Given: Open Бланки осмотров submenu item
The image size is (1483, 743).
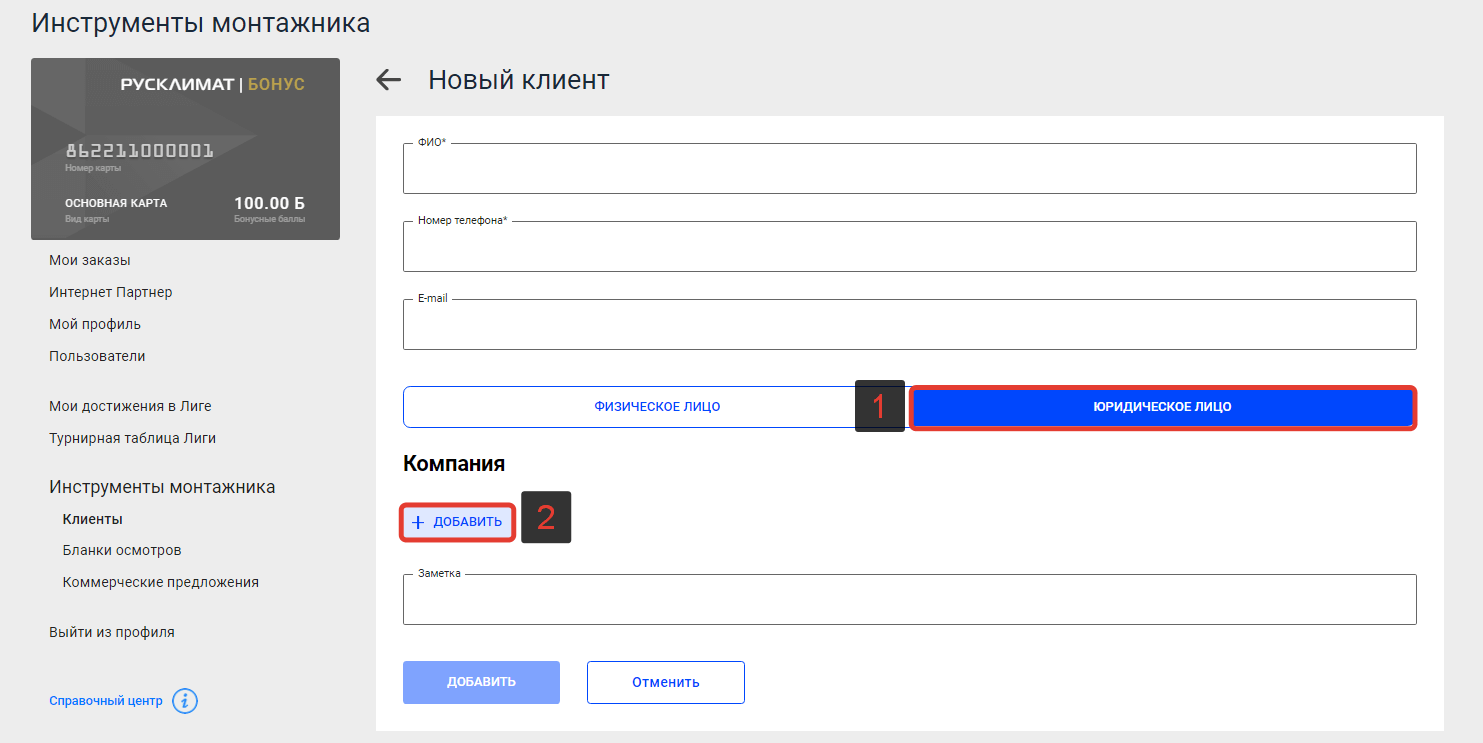Looking at the screenshot, I should [122, 550].
